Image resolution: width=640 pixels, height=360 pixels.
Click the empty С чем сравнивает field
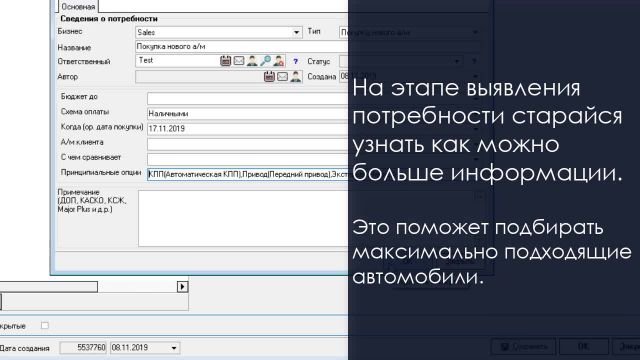pyautogui.click(x=248, y=159)
